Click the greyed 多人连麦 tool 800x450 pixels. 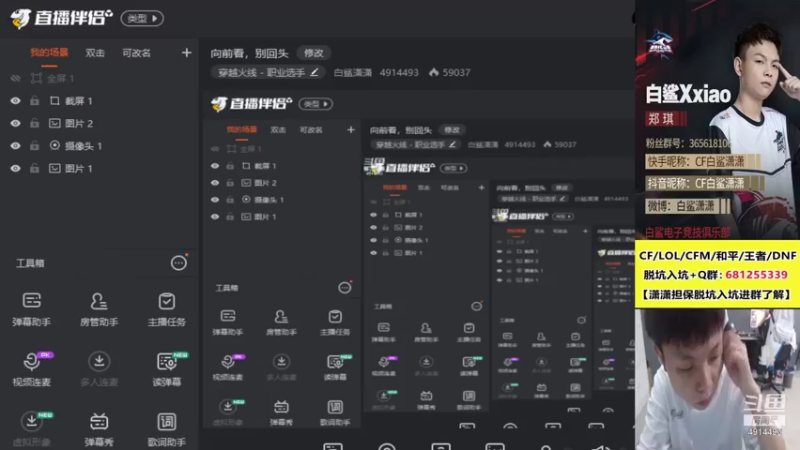99,369
